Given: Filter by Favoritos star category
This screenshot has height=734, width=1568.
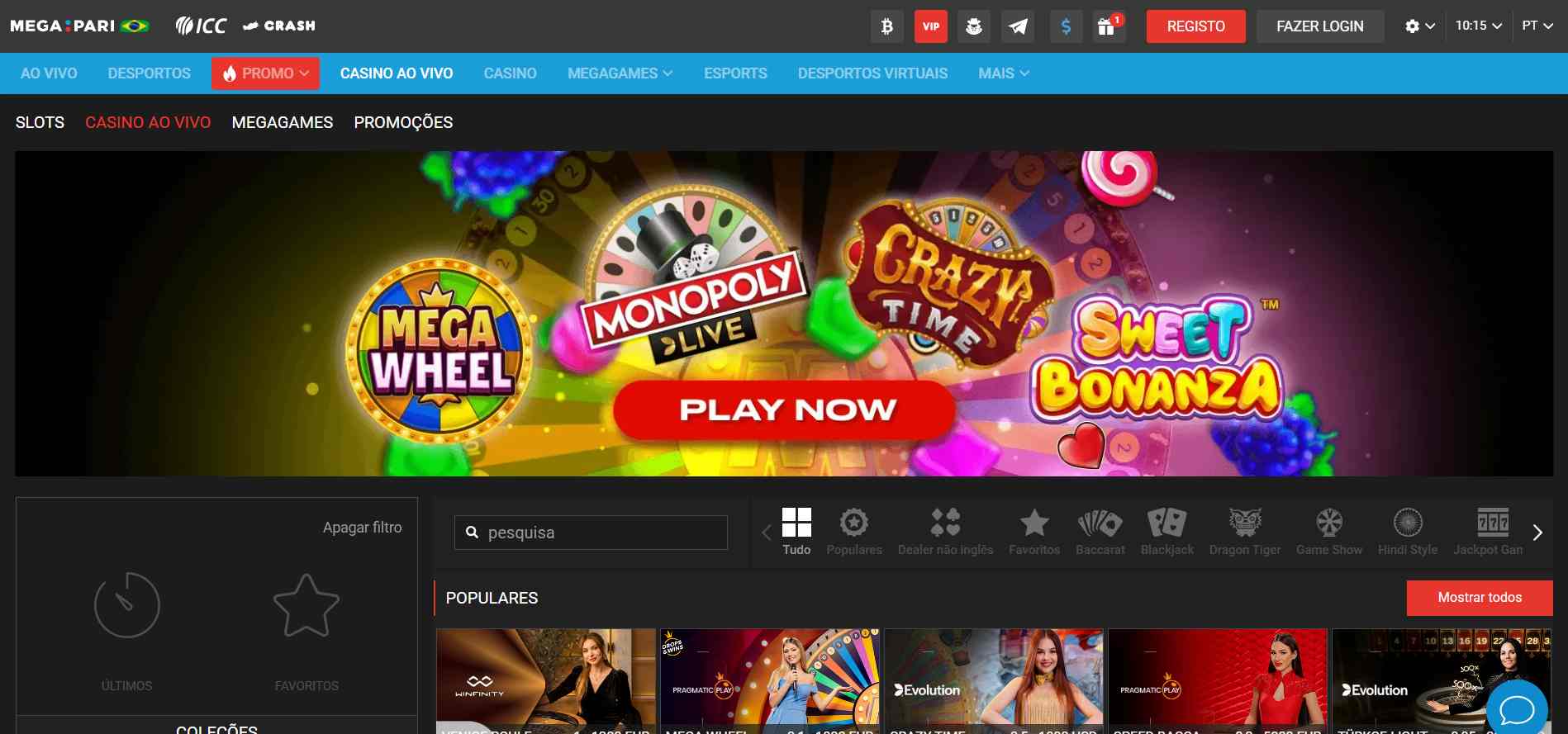Looking at the screenshot, I should (1034, 532).
